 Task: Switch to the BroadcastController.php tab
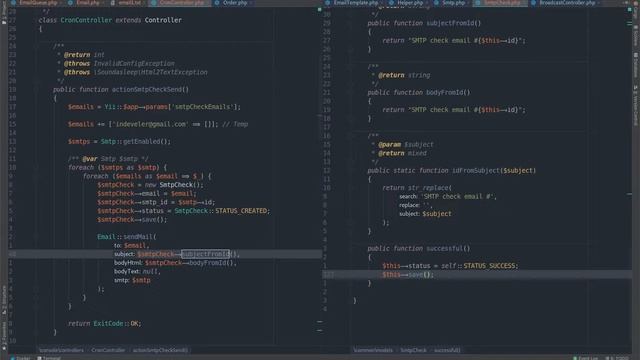567,3
